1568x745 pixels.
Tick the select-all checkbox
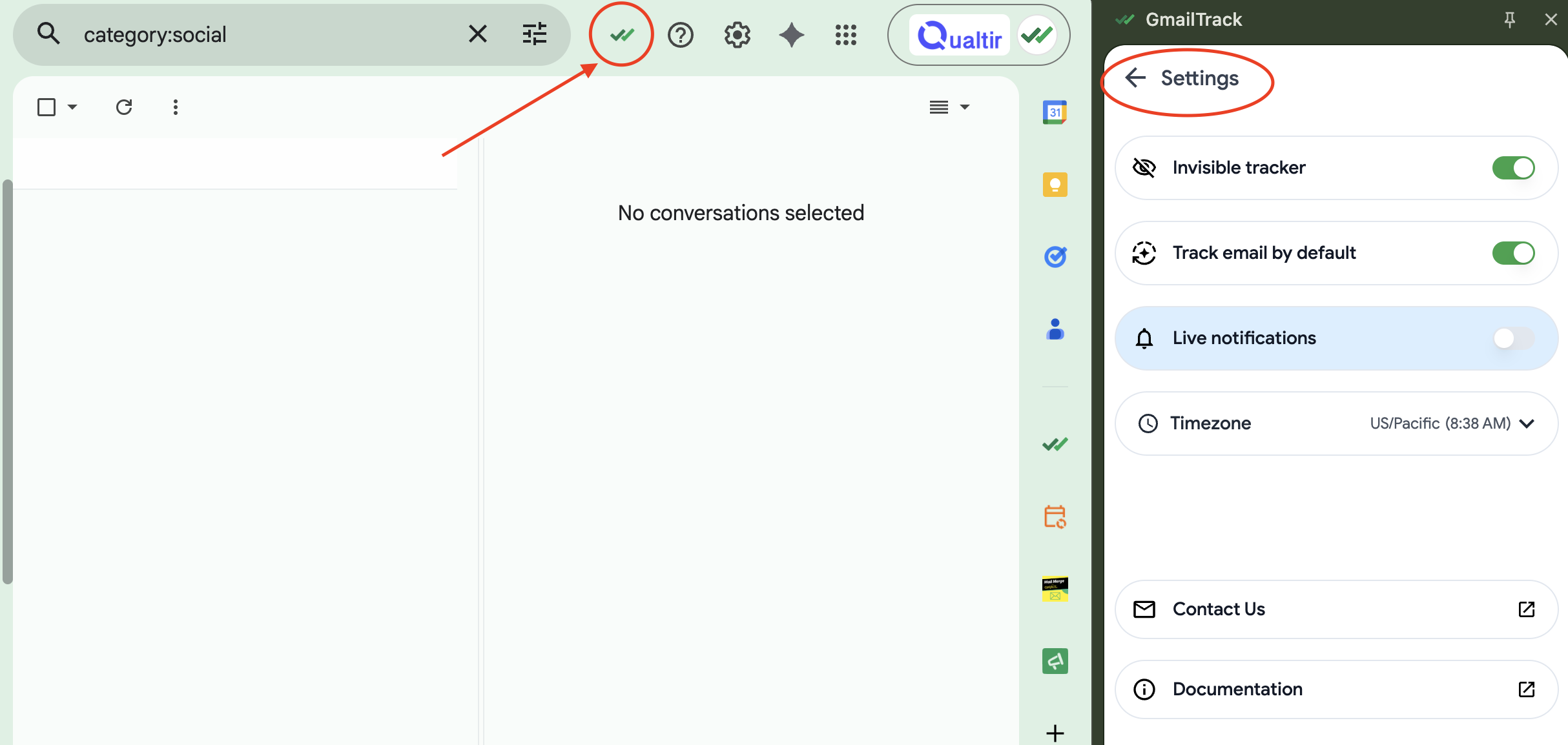point(46,107)
